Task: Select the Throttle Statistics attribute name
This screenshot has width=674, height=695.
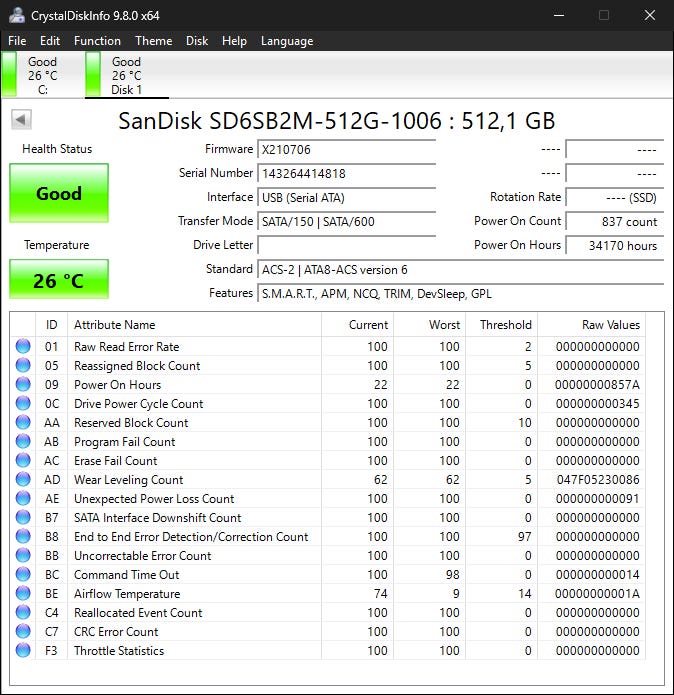Action: point(119,651)
